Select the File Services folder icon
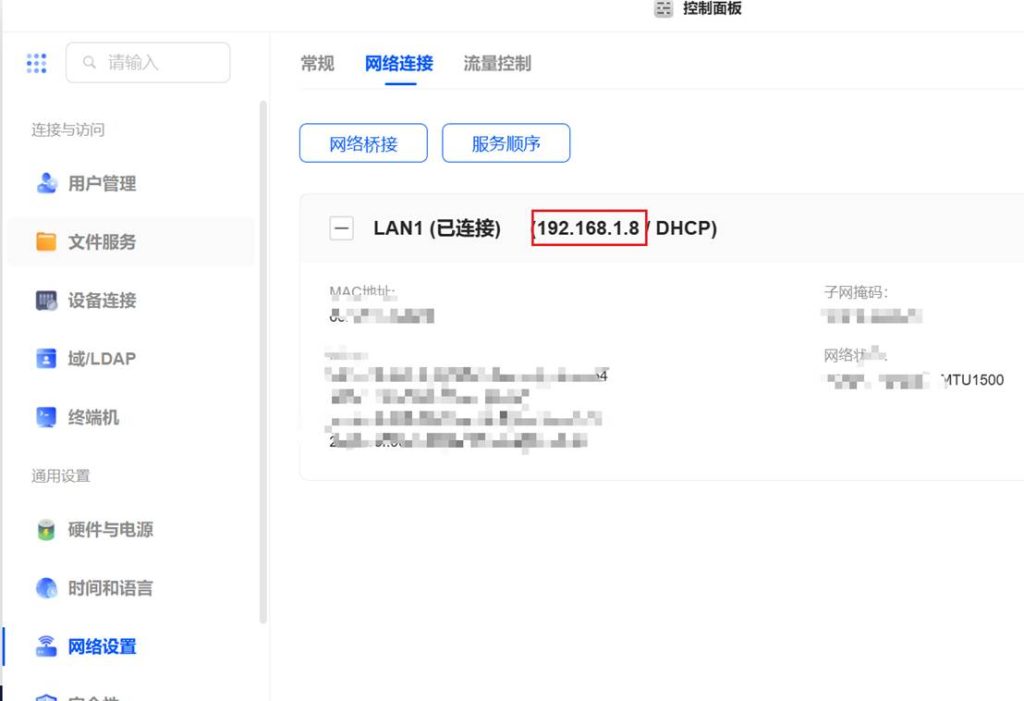1024x701 pixels. [46, 242]
